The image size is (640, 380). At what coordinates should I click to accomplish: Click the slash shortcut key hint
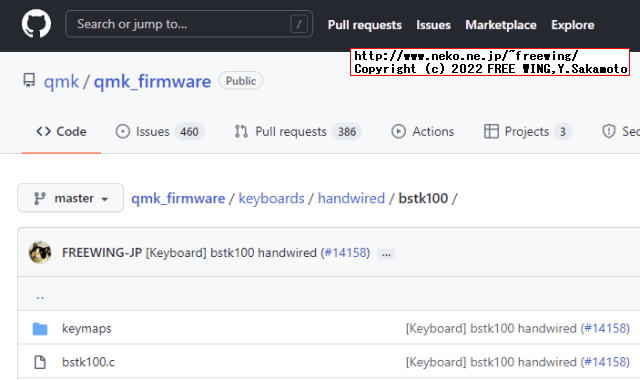pyautogui.click(x=299, y=24)
